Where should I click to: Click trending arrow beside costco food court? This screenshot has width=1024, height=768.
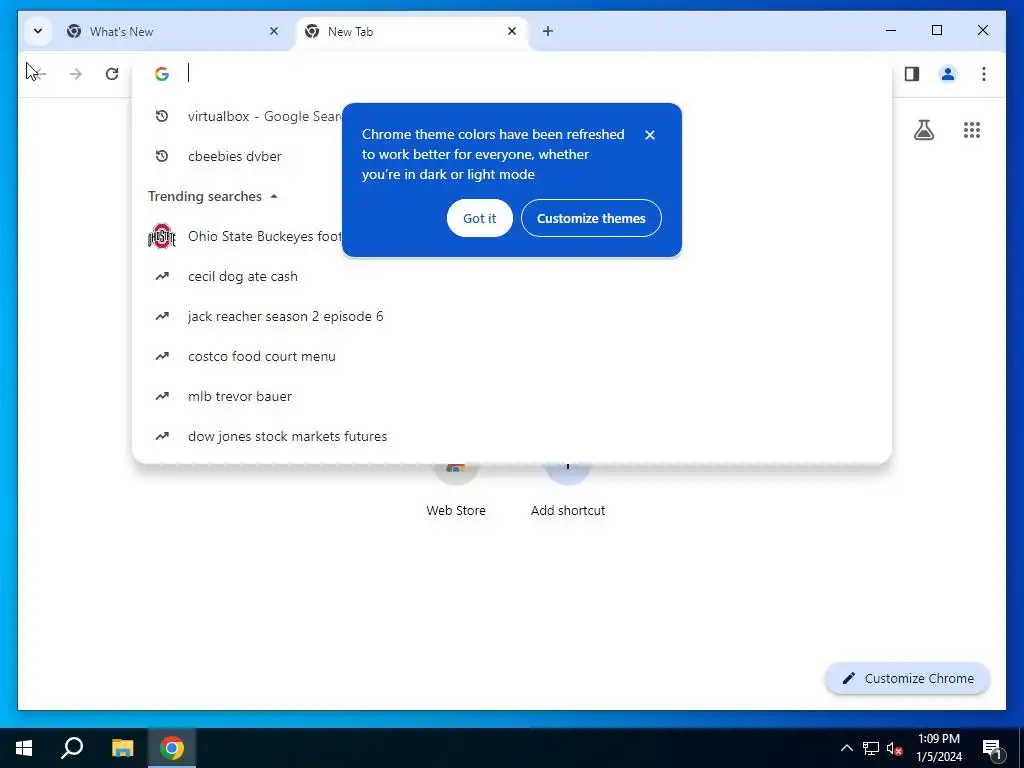point(162,356)
